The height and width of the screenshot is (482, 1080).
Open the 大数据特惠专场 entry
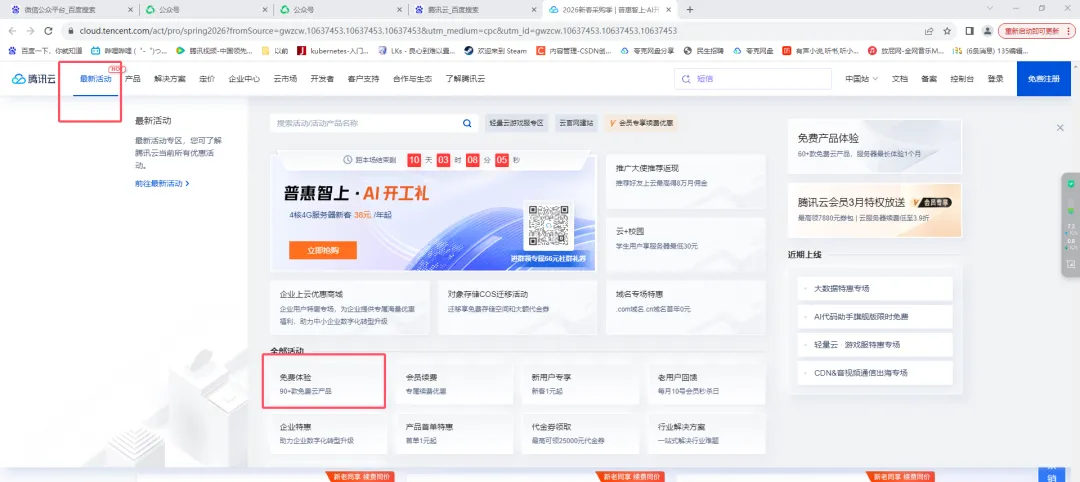(875, 289)
